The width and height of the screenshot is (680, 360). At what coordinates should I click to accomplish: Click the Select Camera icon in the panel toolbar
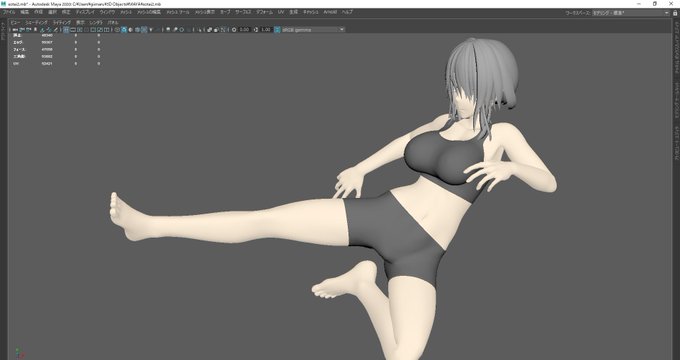pos(15,29)
